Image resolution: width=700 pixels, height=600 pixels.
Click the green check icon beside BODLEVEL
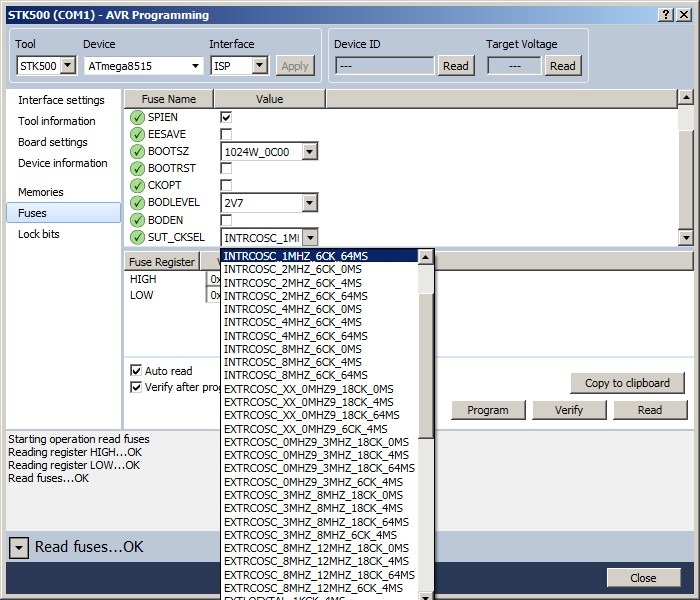(137, 203)
